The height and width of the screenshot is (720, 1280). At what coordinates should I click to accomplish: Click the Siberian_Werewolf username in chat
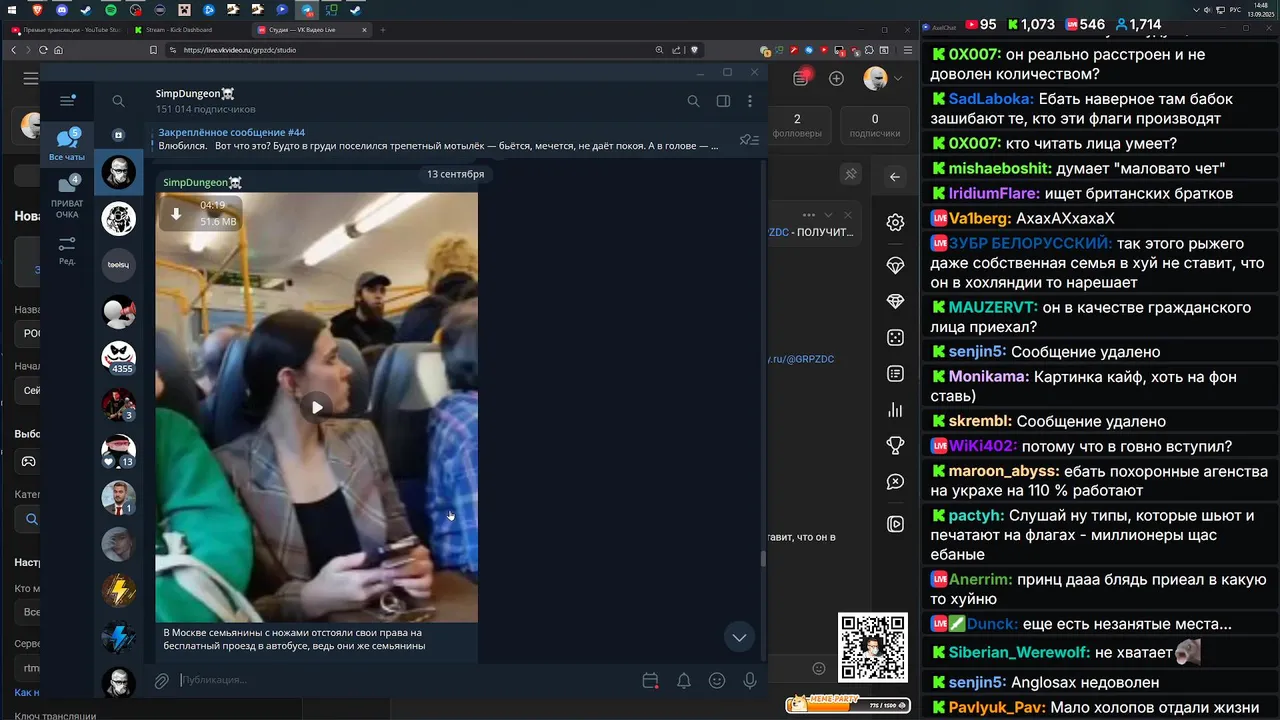1018,653
